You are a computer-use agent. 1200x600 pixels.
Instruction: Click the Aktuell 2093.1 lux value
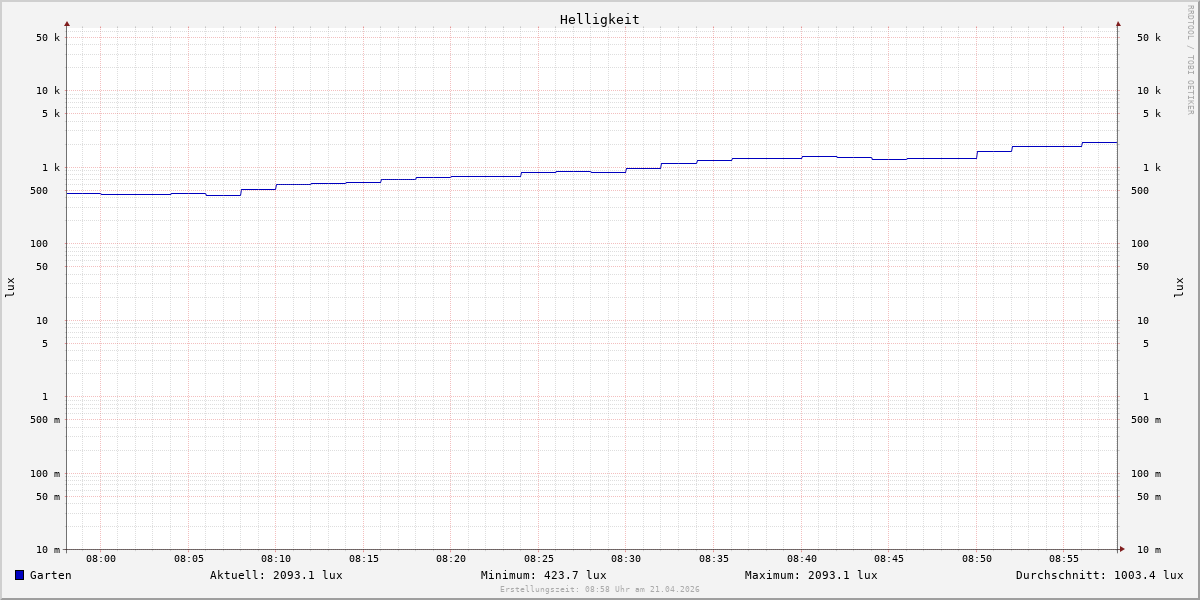tap(276, 575)
